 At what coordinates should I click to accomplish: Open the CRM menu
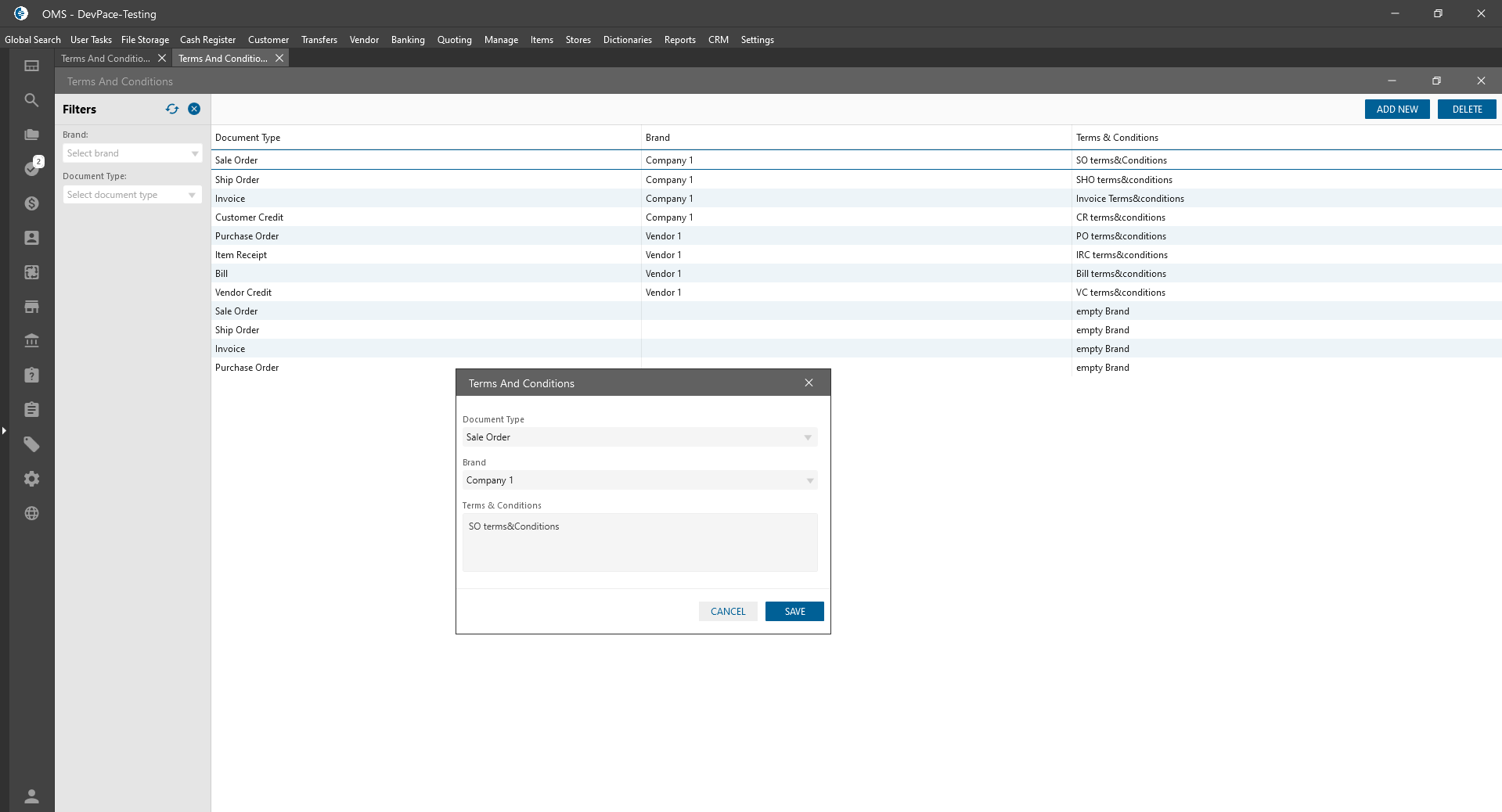click(x=719, y=40)
